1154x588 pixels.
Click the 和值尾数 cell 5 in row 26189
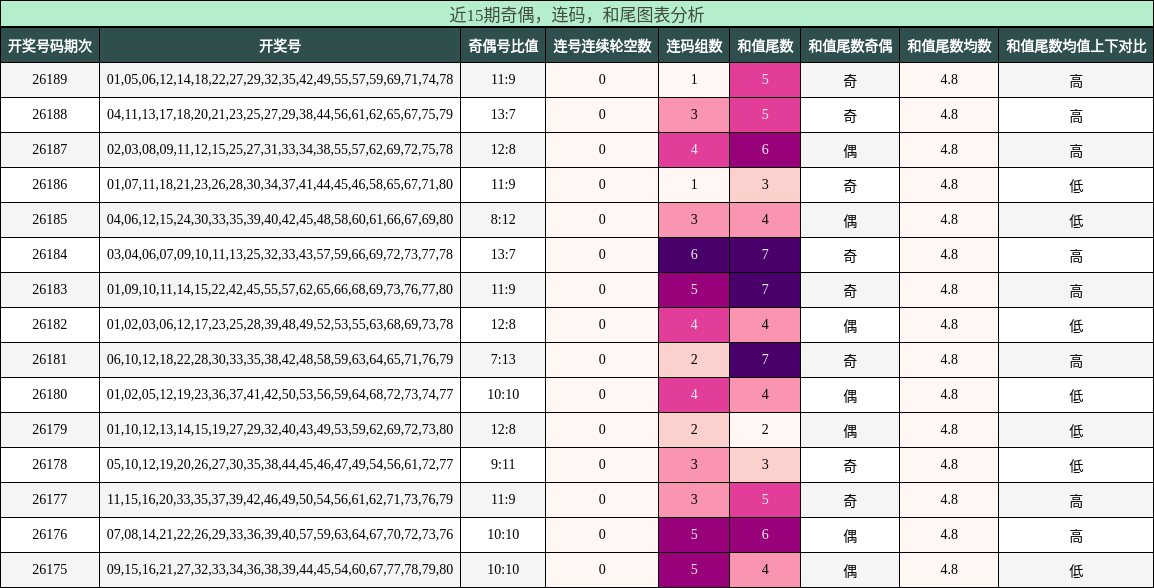pos(765,79)
